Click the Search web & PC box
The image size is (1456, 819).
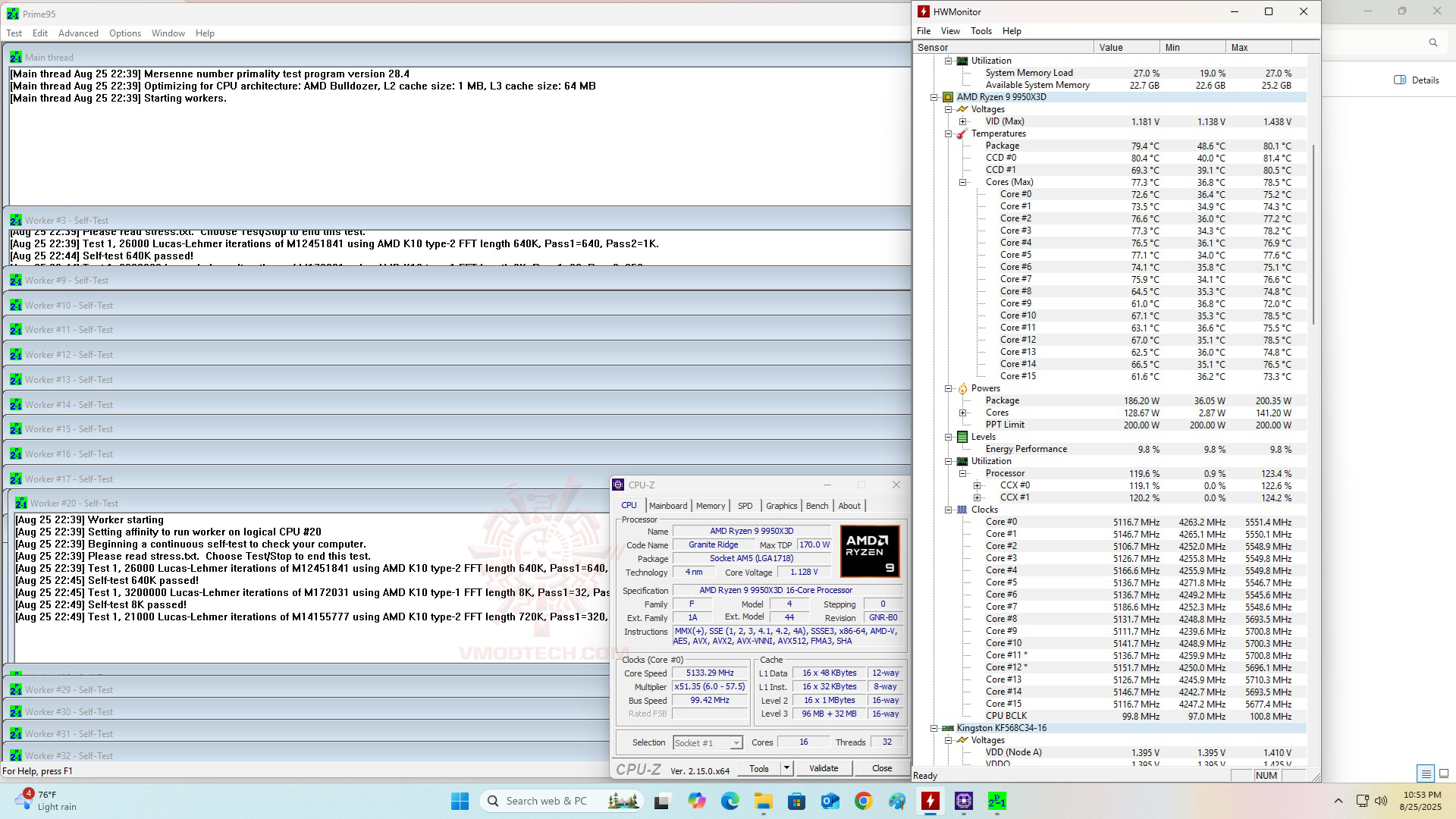pyautogui.click(x=546, y=801)
